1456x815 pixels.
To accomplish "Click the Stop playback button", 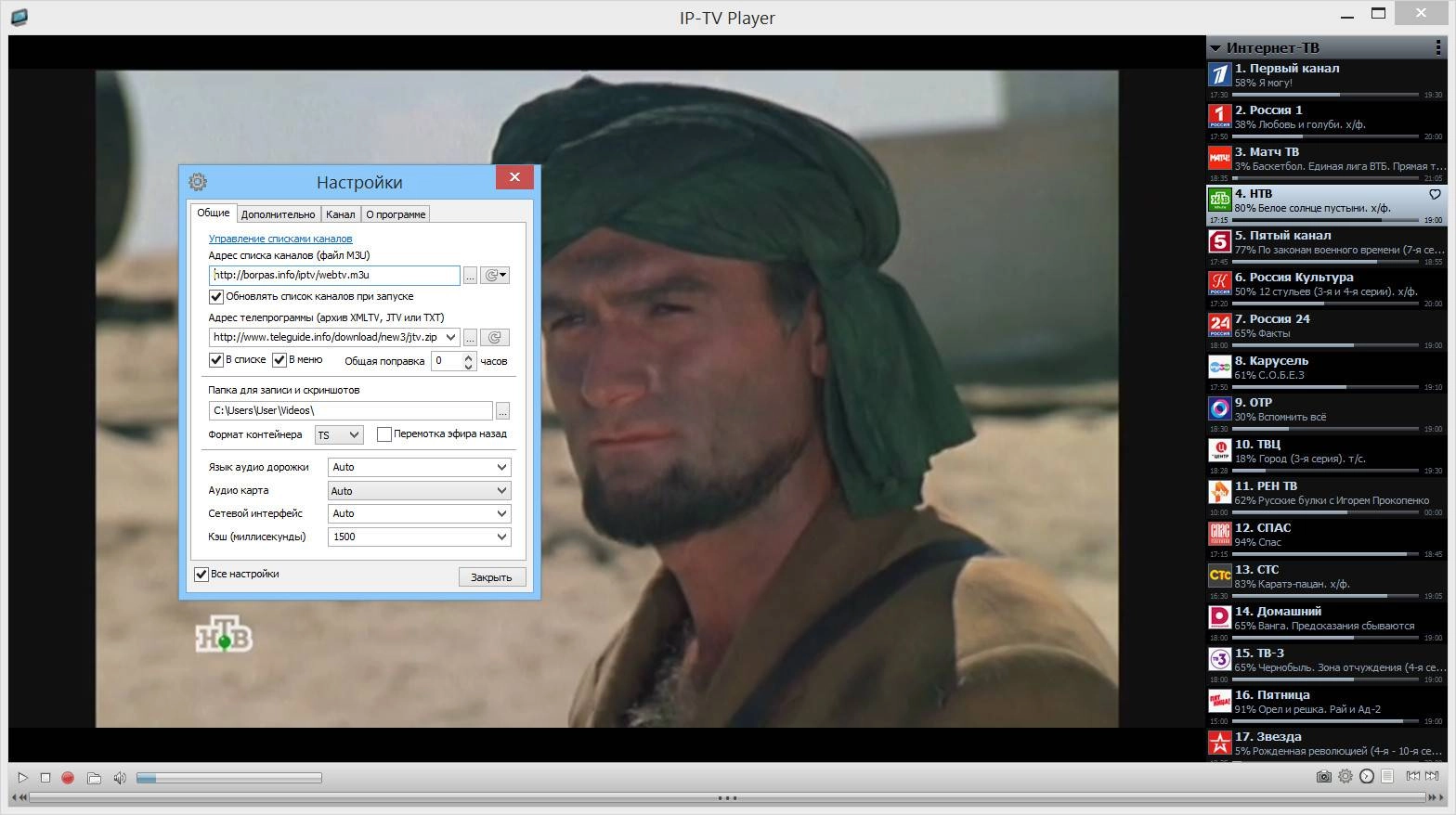I will 45,777.
